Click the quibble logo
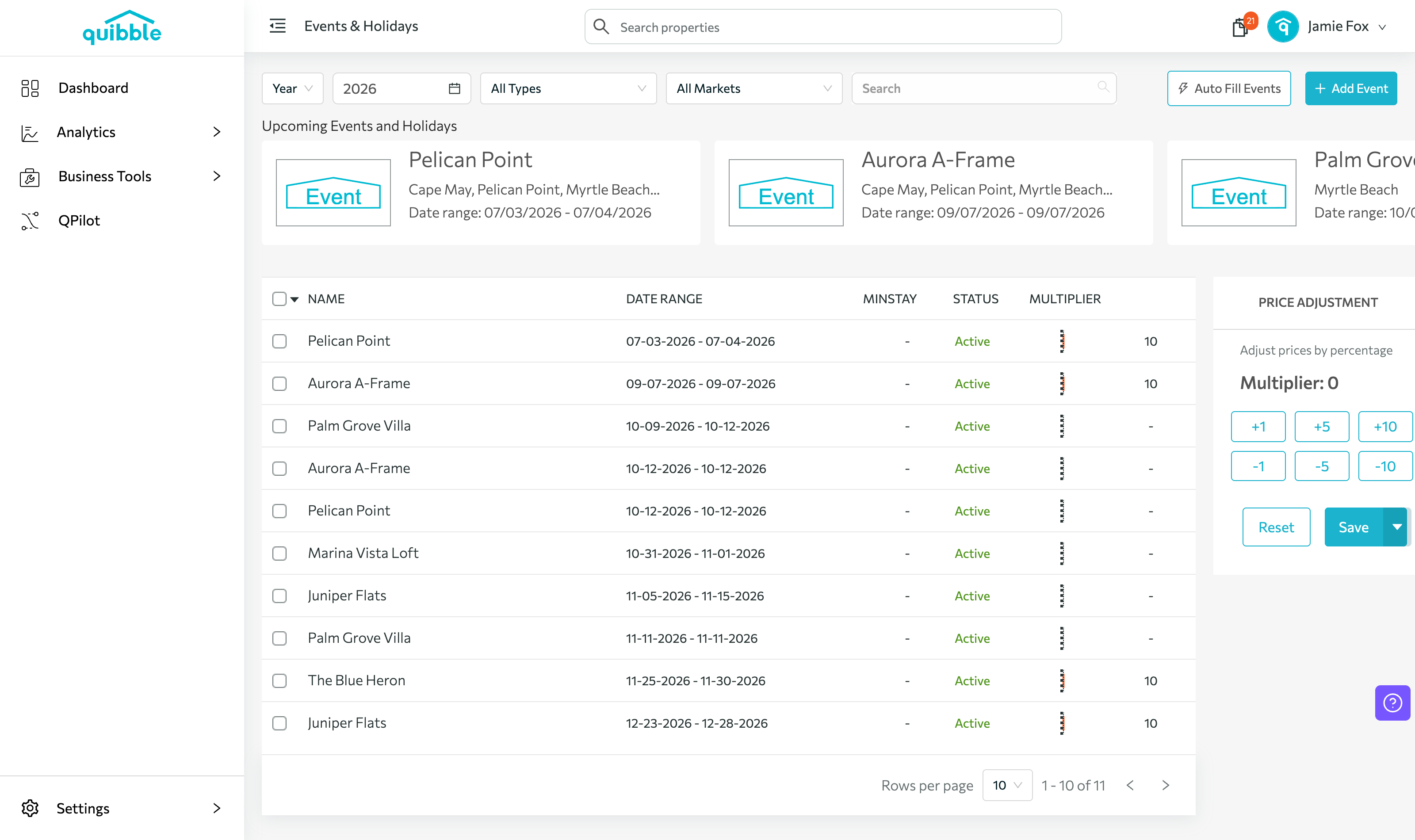Screen dimensions: 1415x840 coord(122,27)
